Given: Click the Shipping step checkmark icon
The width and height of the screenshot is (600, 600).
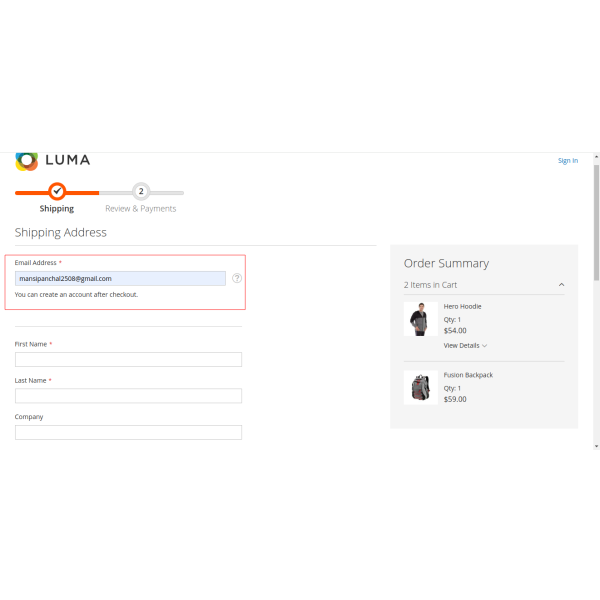Looking at the screenshot, I should click(x=57, y=191).
